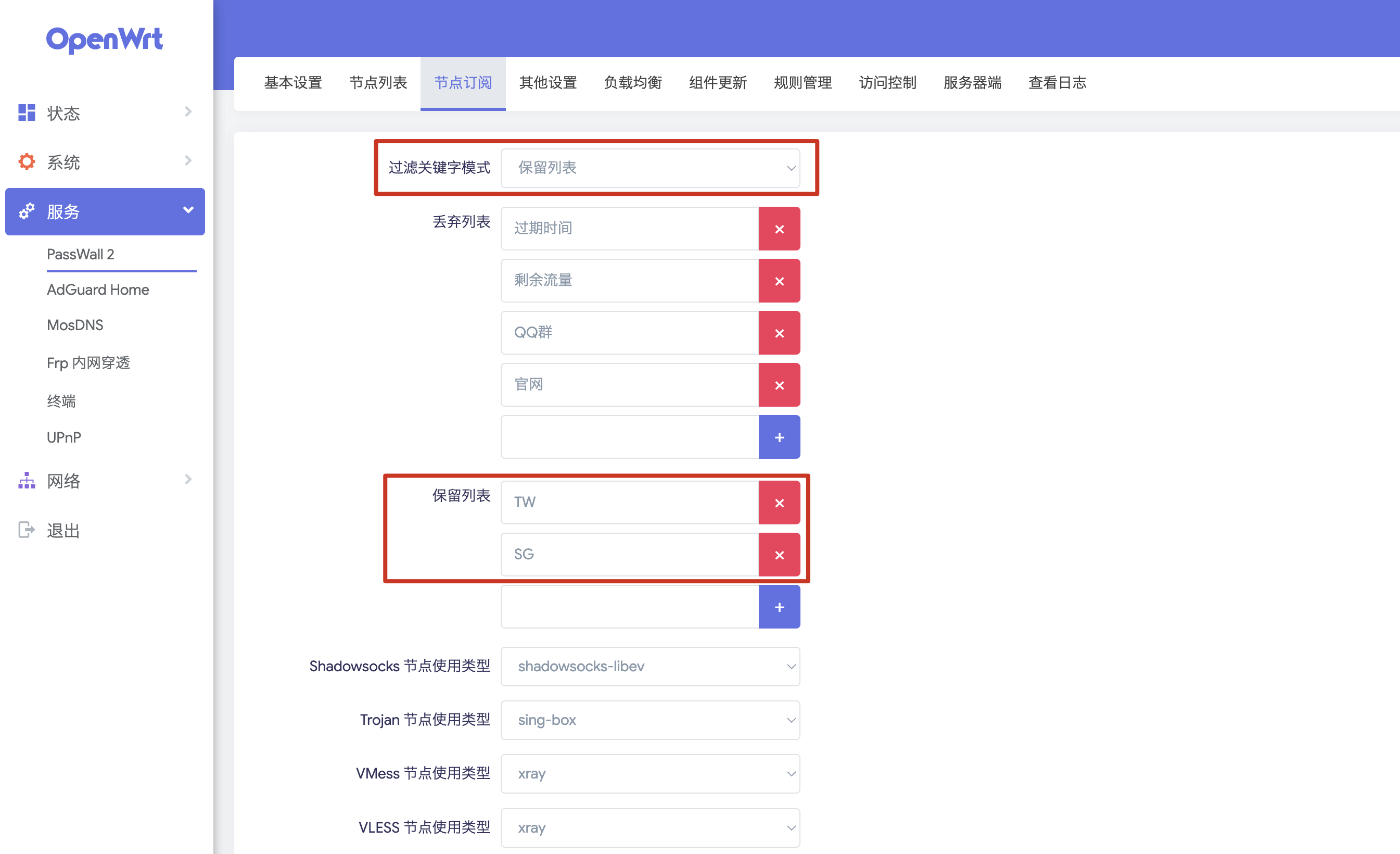Screen dimensions: 1400x854
Task: Switch to the 其他设置 tab
Action: point(548,83)
